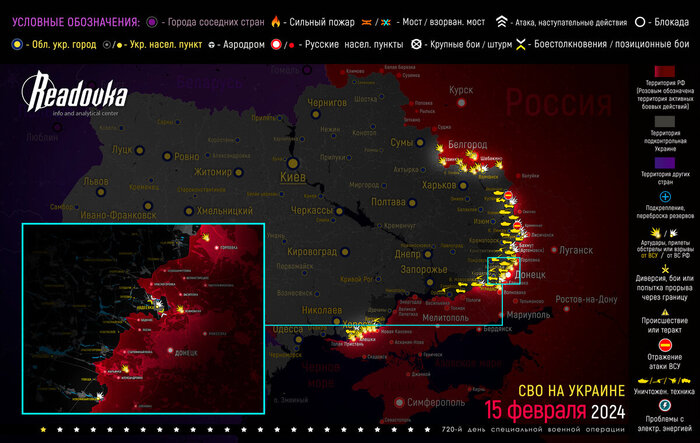Click the Харьков city marker
The image size is (700, 443).
pos(463,185)
